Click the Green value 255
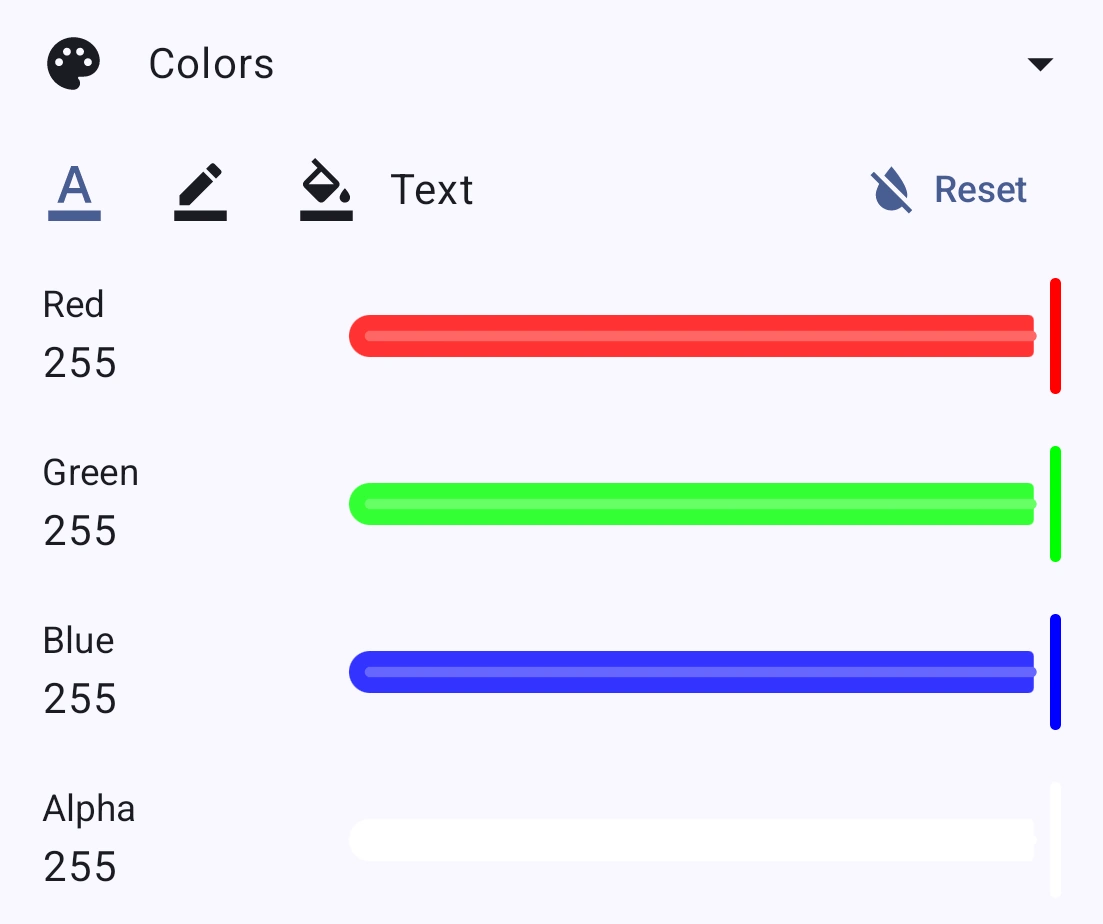Image resolution: width=1103 pixels, height=924 pixels. click(x=79, y=531)
